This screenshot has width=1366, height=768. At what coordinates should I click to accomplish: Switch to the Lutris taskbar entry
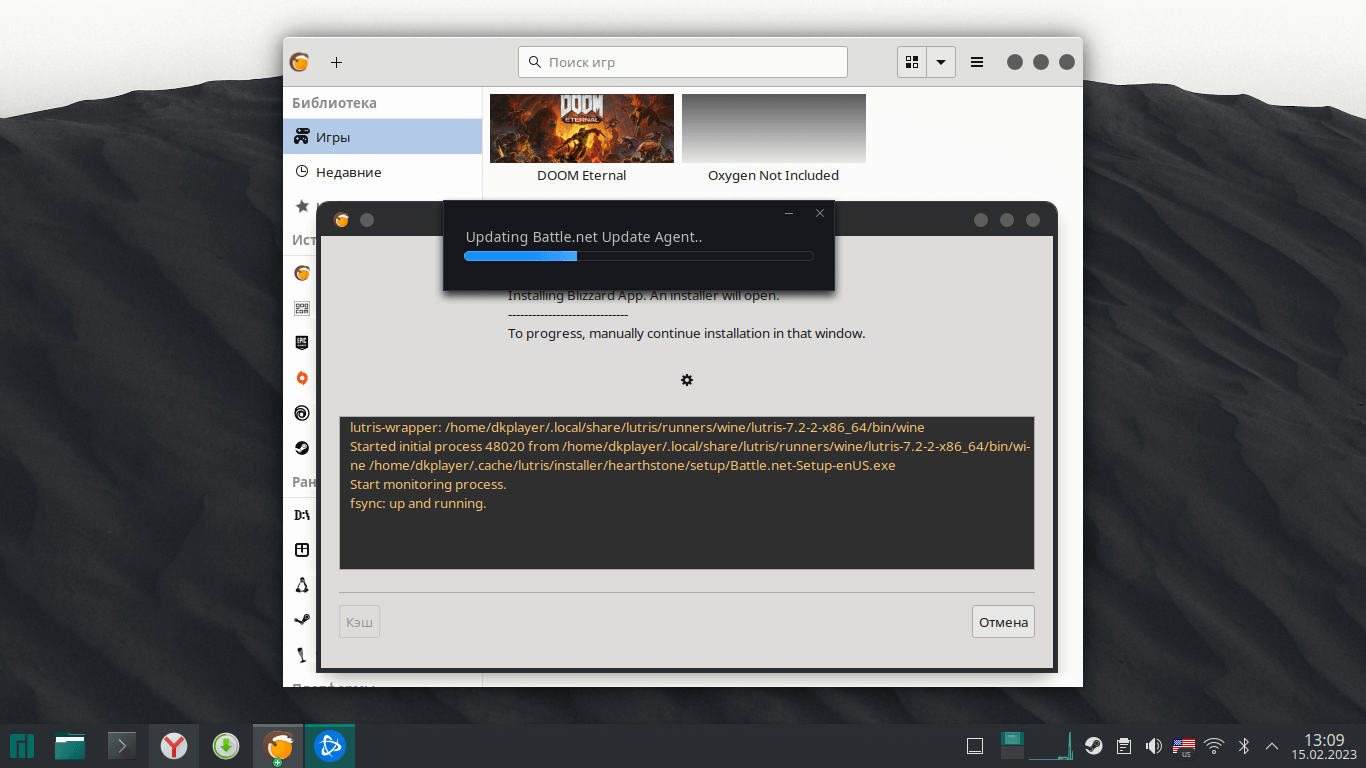coord(278,746)
